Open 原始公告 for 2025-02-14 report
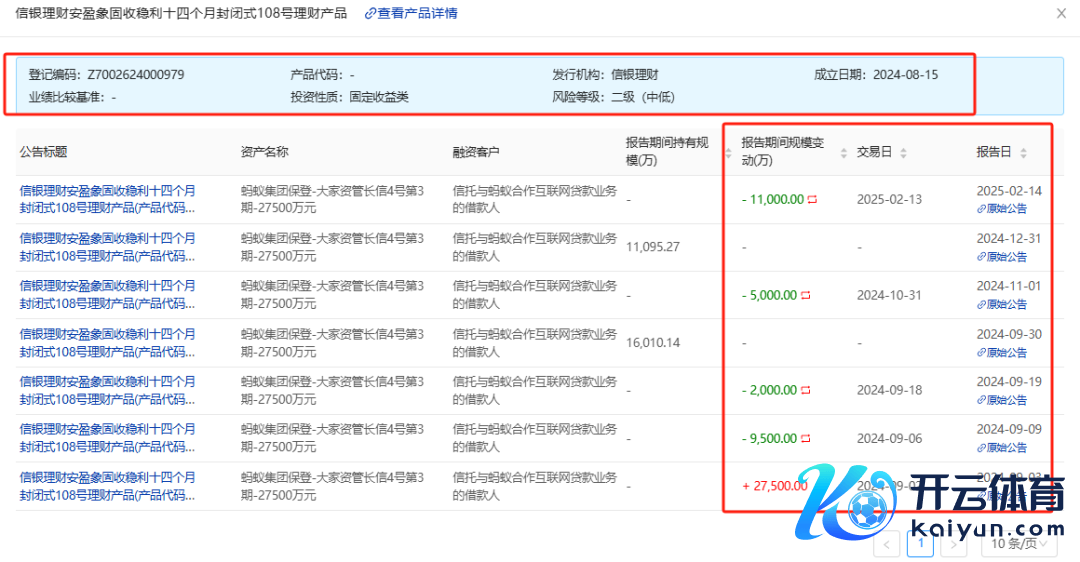 click(1002, 209)
